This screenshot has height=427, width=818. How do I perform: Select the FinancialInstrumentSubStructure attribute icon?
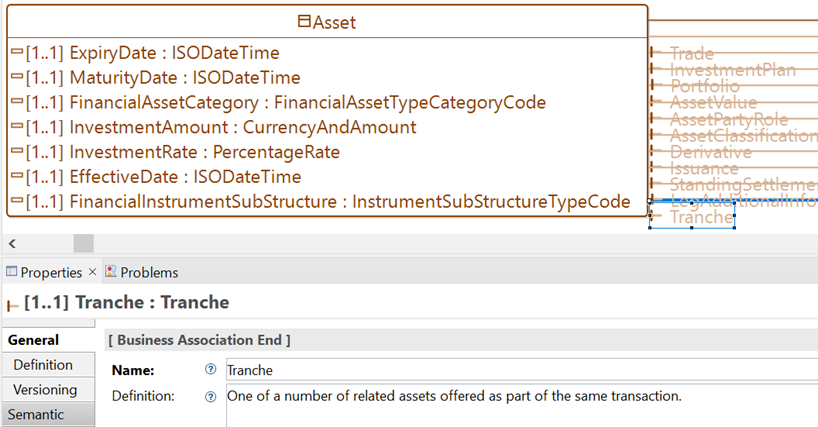coord(17,200)
